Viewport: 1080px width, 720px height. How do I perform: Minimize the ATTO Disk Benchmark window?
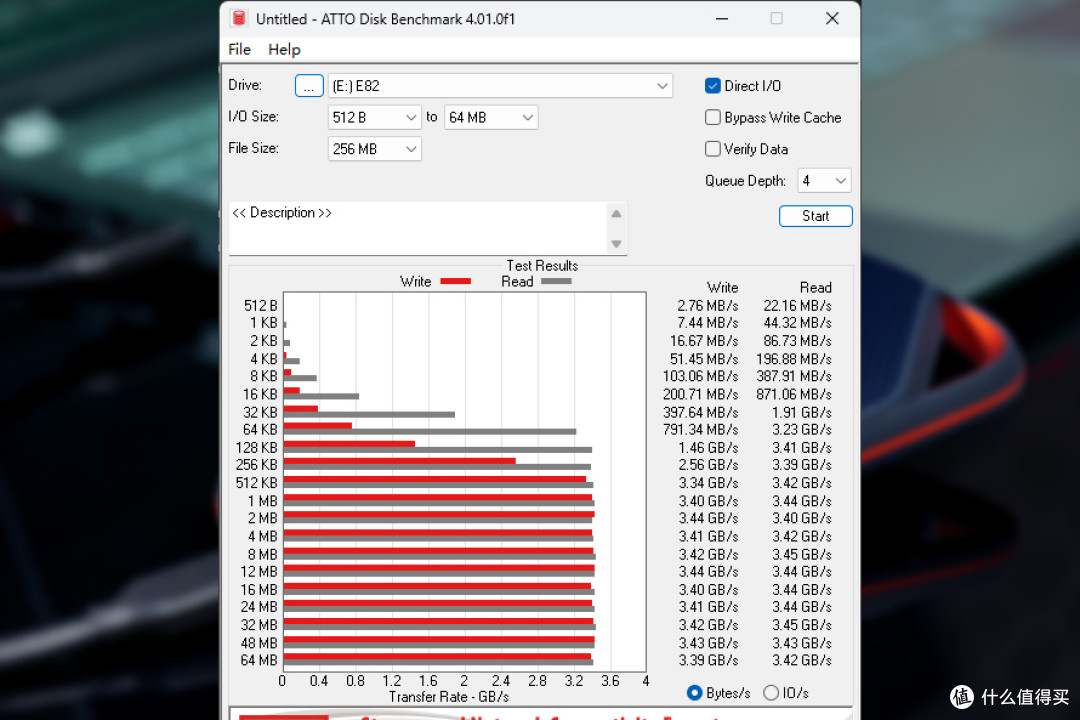point(722,19)
